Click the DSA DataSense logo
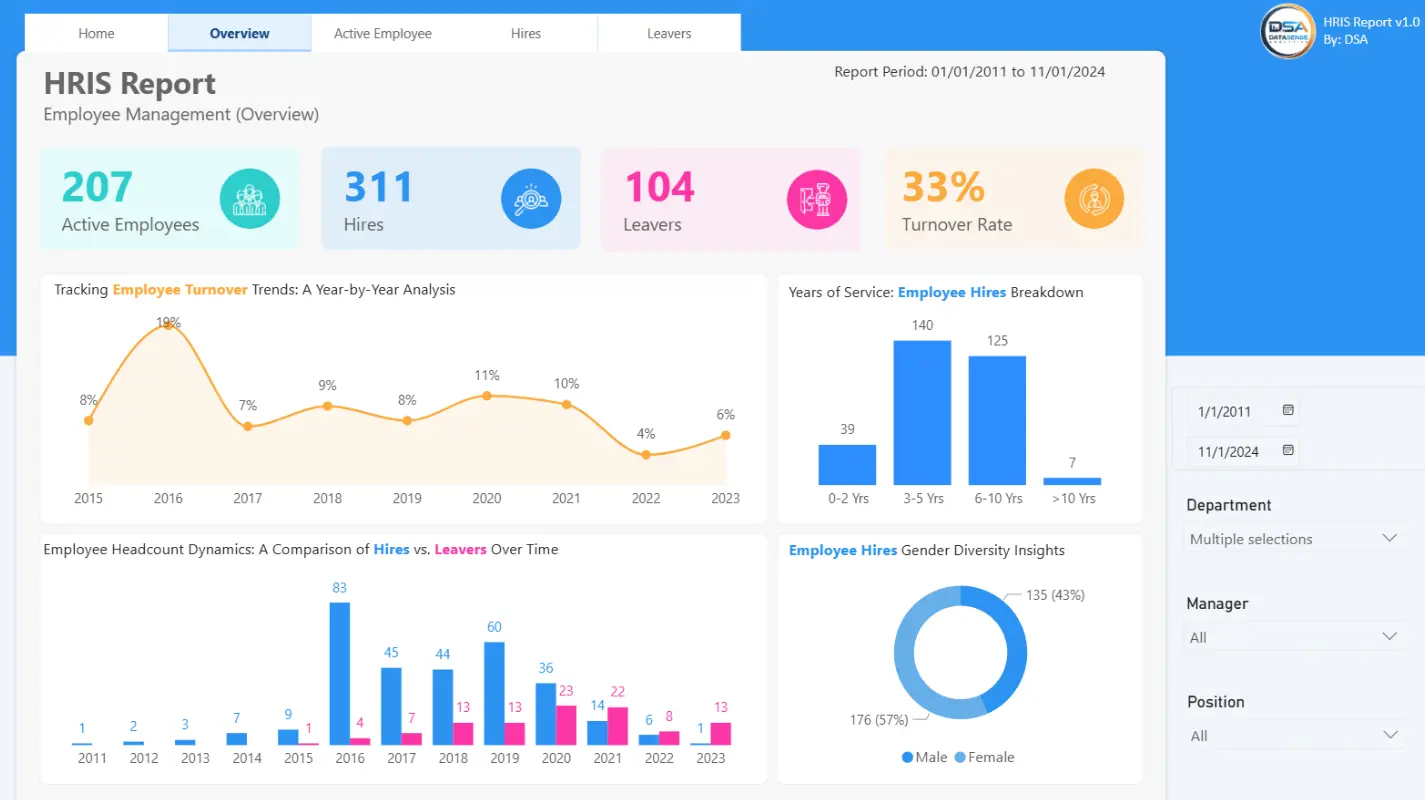 1288,32
